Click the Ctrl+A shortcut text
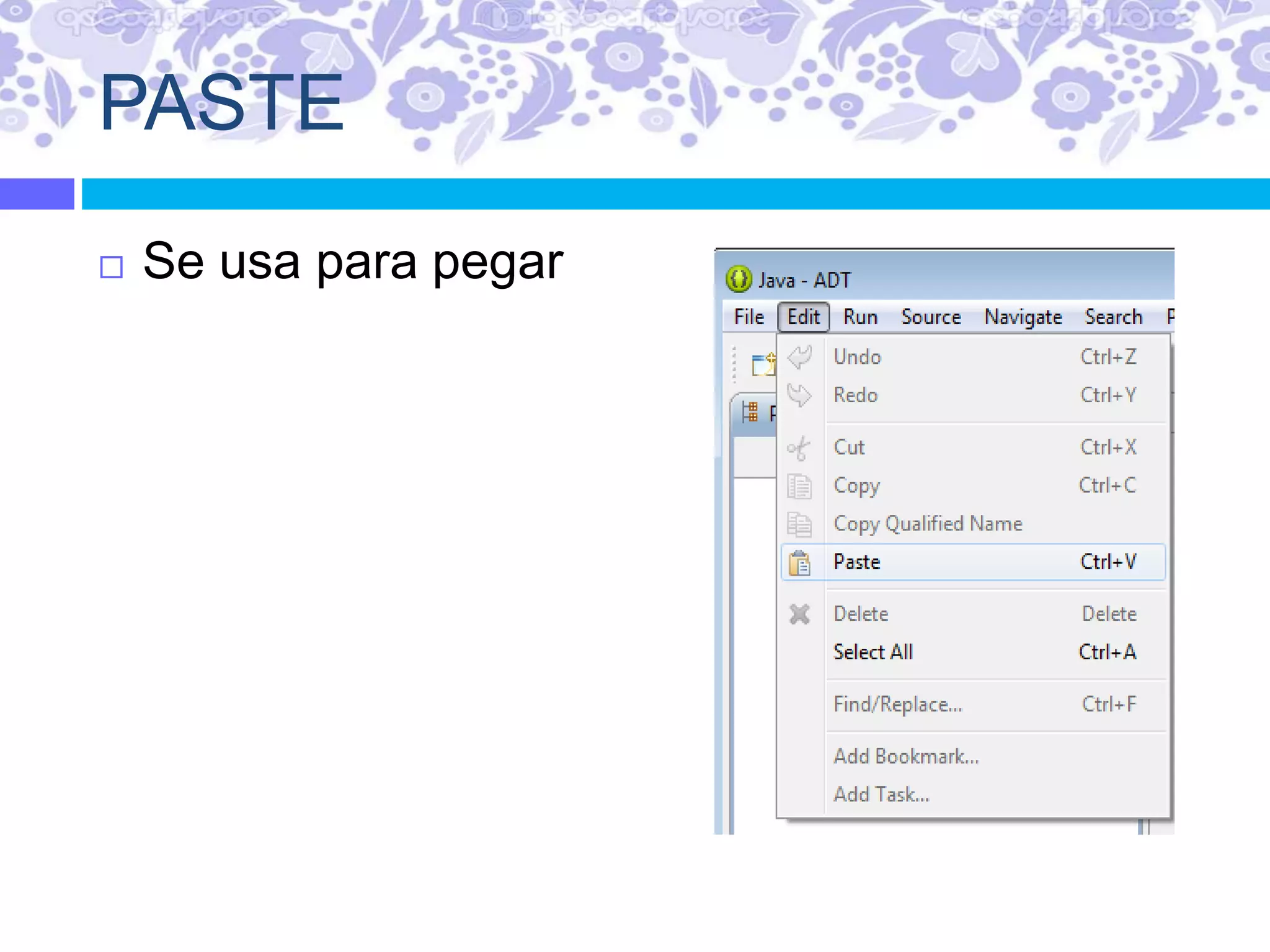1270x952 pixels. (x=1108, y=652)
